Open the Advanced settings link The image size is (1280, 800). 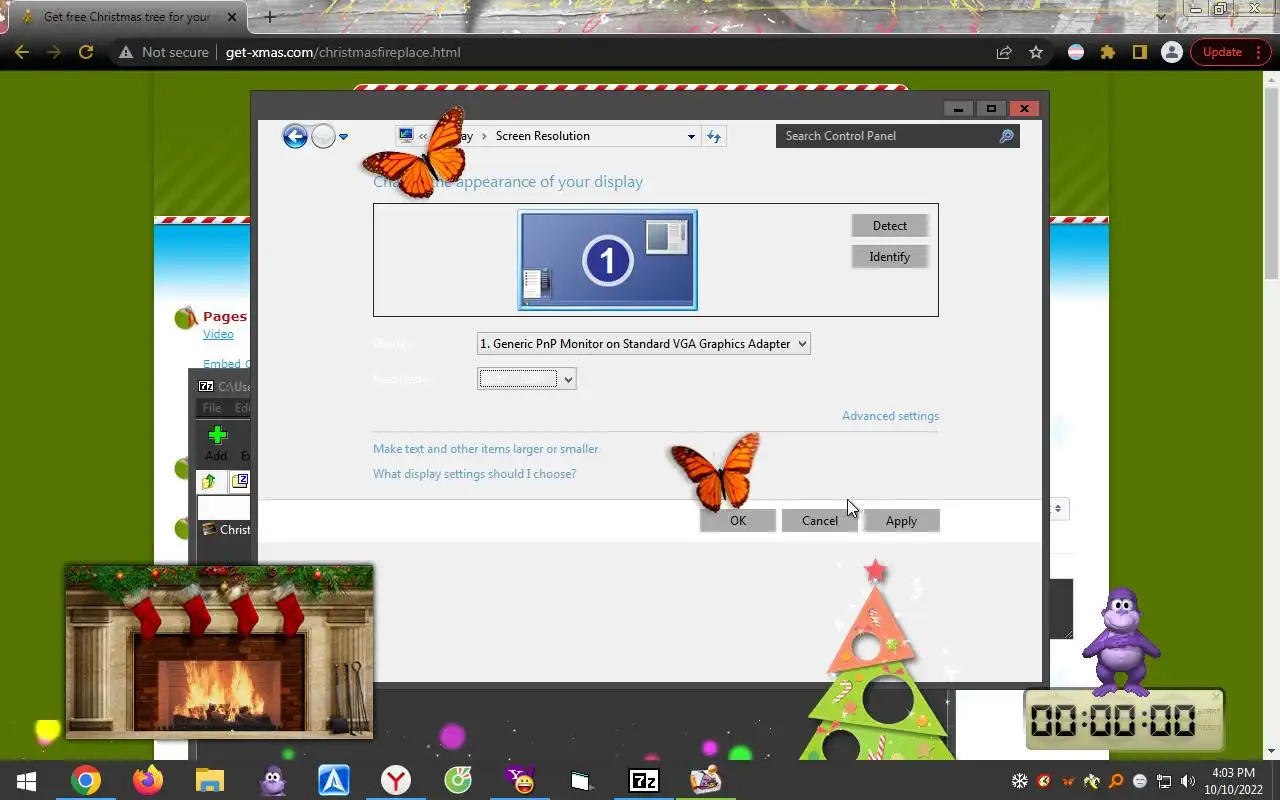890,416
